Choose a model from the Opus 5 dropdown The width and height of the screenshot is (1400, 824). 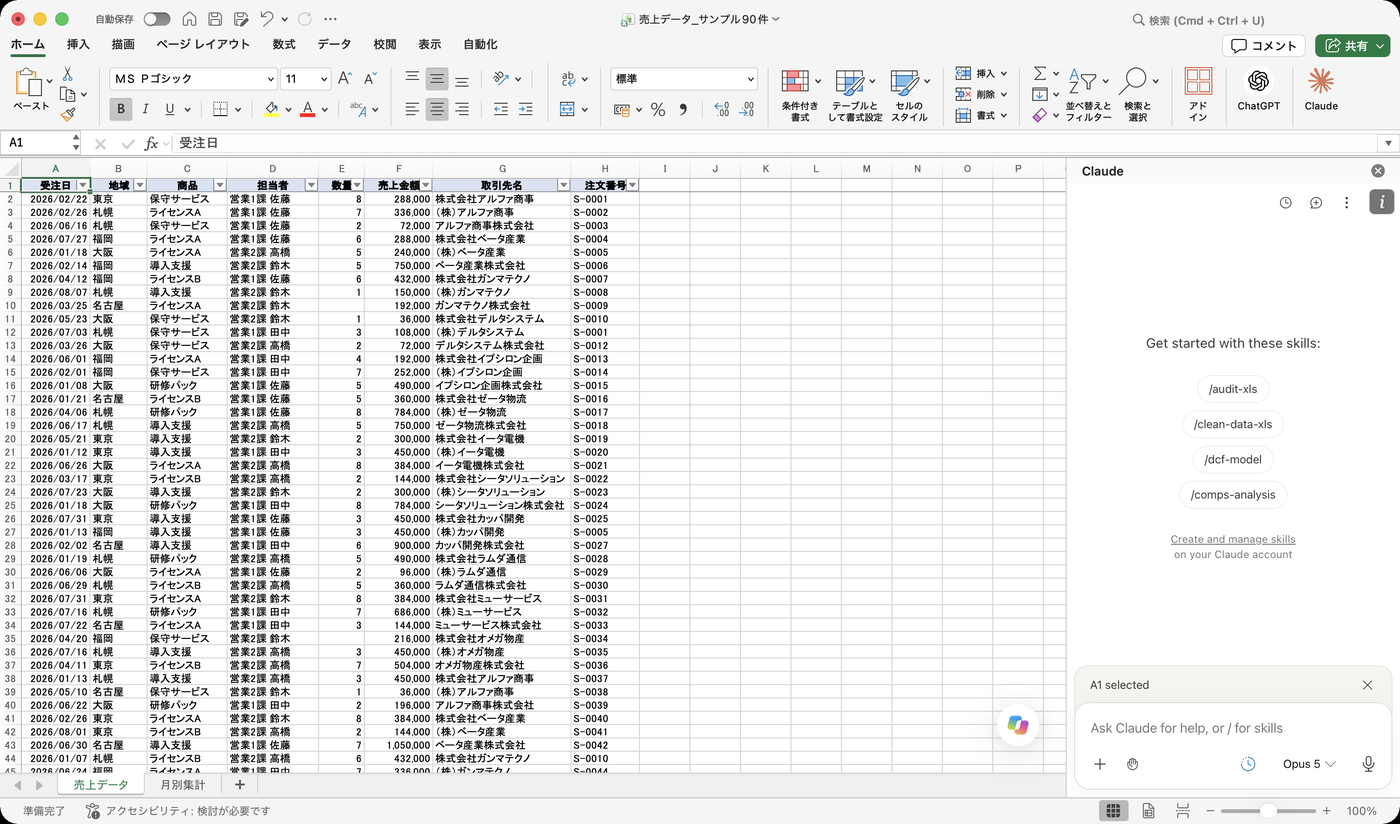1309,764
